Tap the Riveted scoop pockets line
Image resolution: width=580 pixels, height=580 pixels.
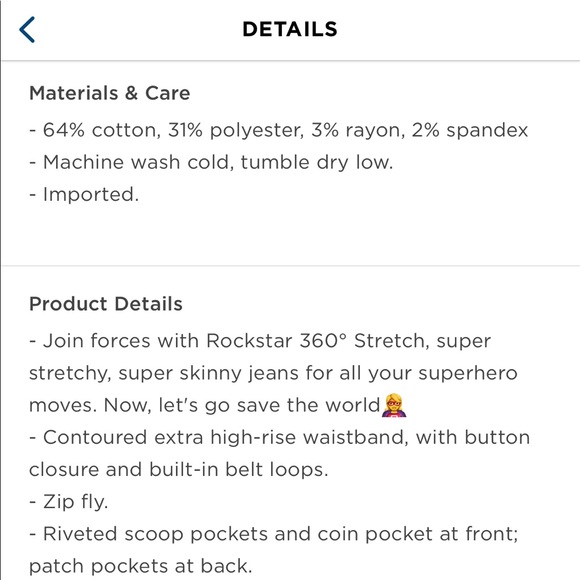(273, 534)
